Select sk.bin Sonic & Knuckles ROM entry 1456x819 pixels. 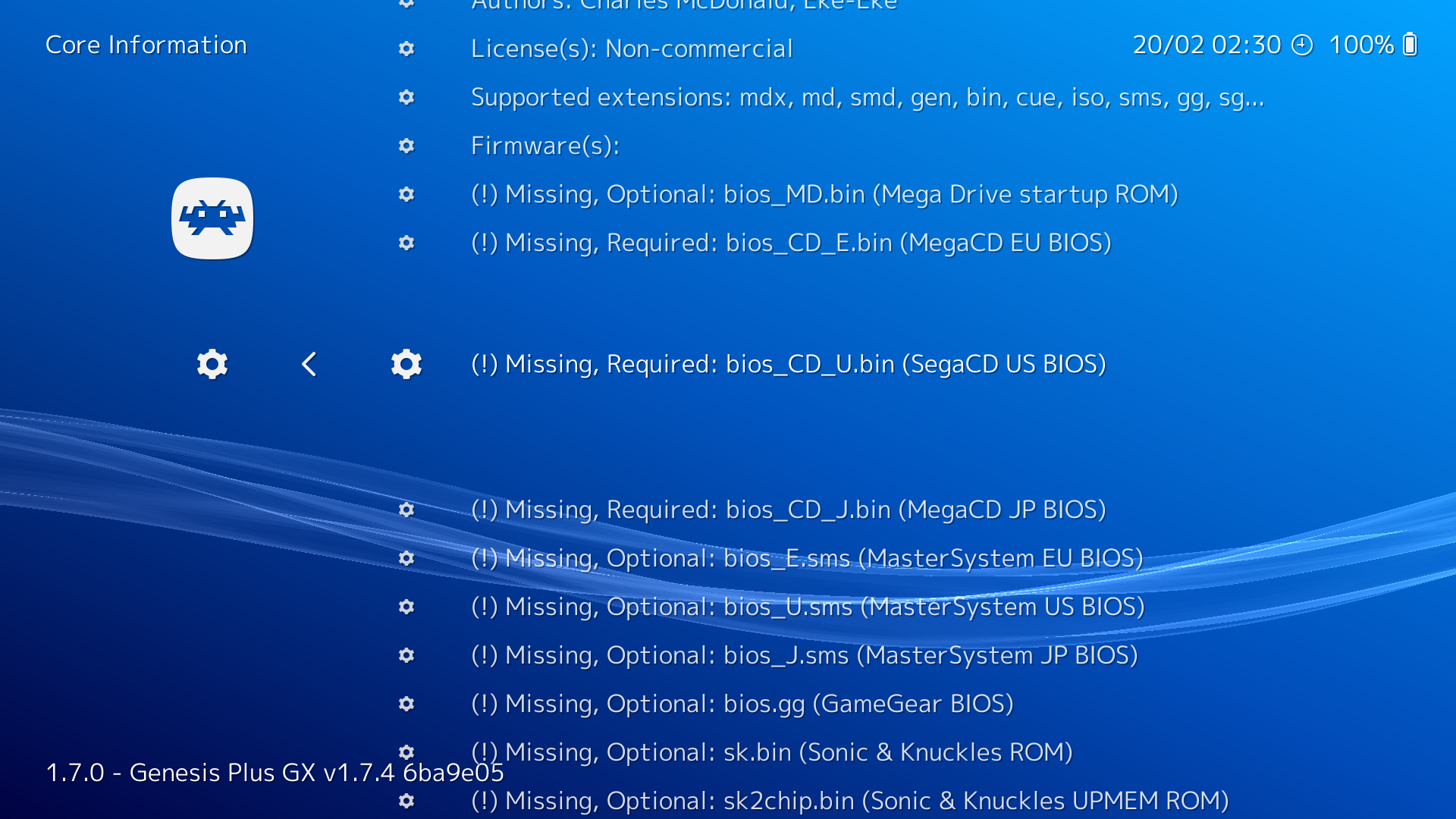pyautogui.click(x=772, y=753)
